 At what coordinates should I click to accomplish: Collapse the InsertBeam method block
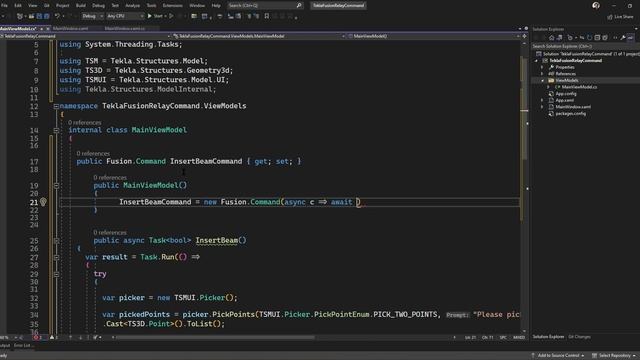[x=56, y=241]
